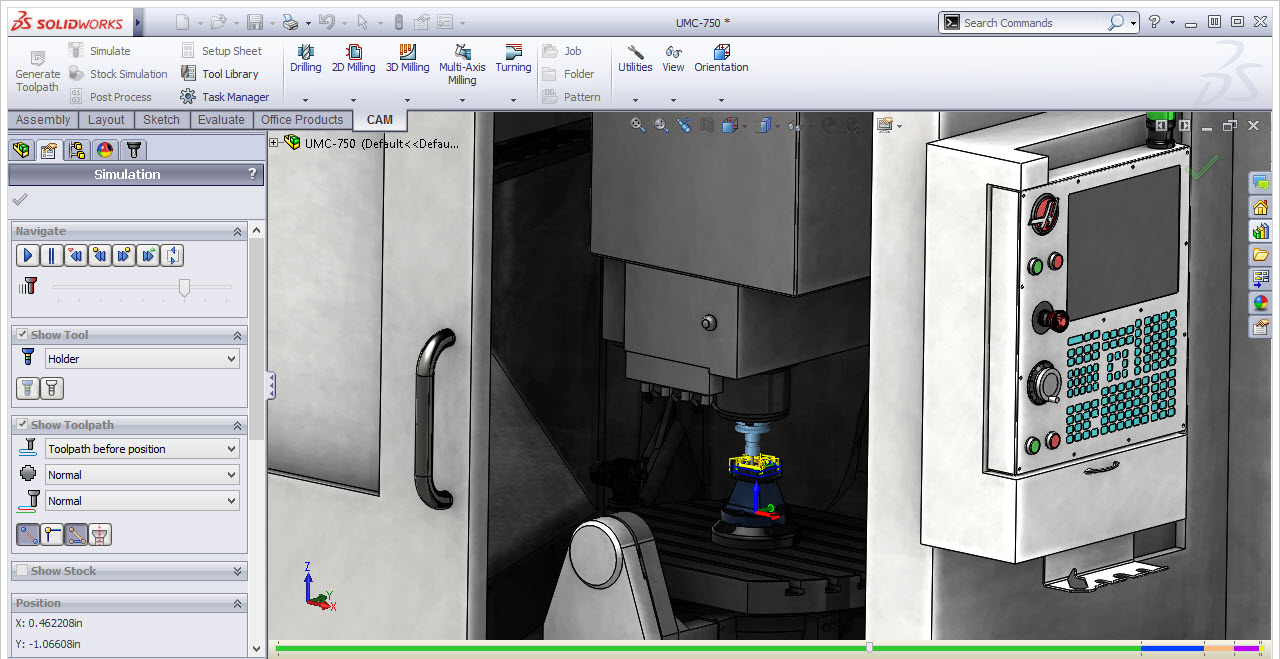Open ConfigurationManager panel tab
This screenshot has width=1280, height=659.
[x=76, y=150]
